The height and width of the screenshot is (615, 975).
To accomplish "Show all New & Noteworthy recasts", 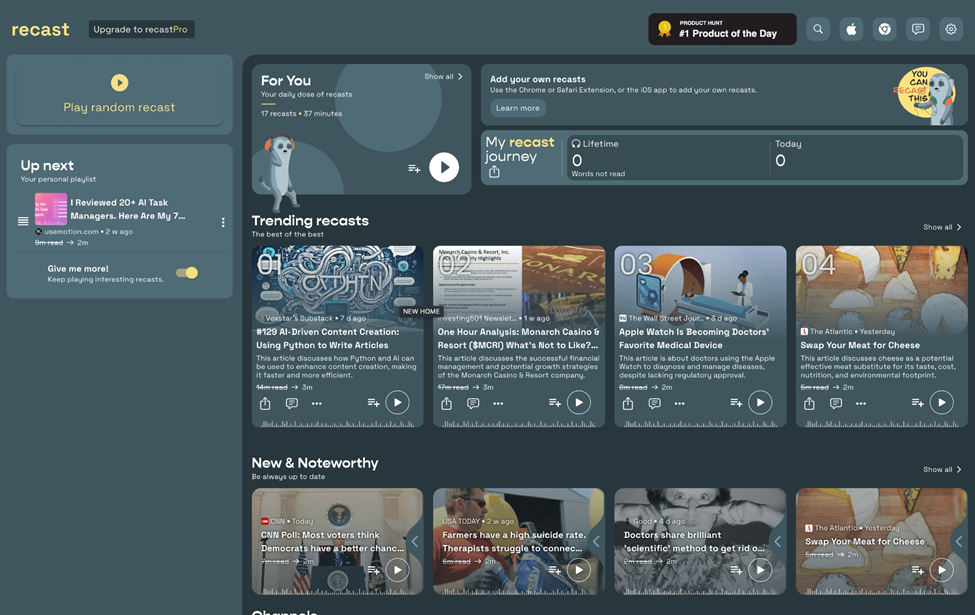I will coord(942,469).
